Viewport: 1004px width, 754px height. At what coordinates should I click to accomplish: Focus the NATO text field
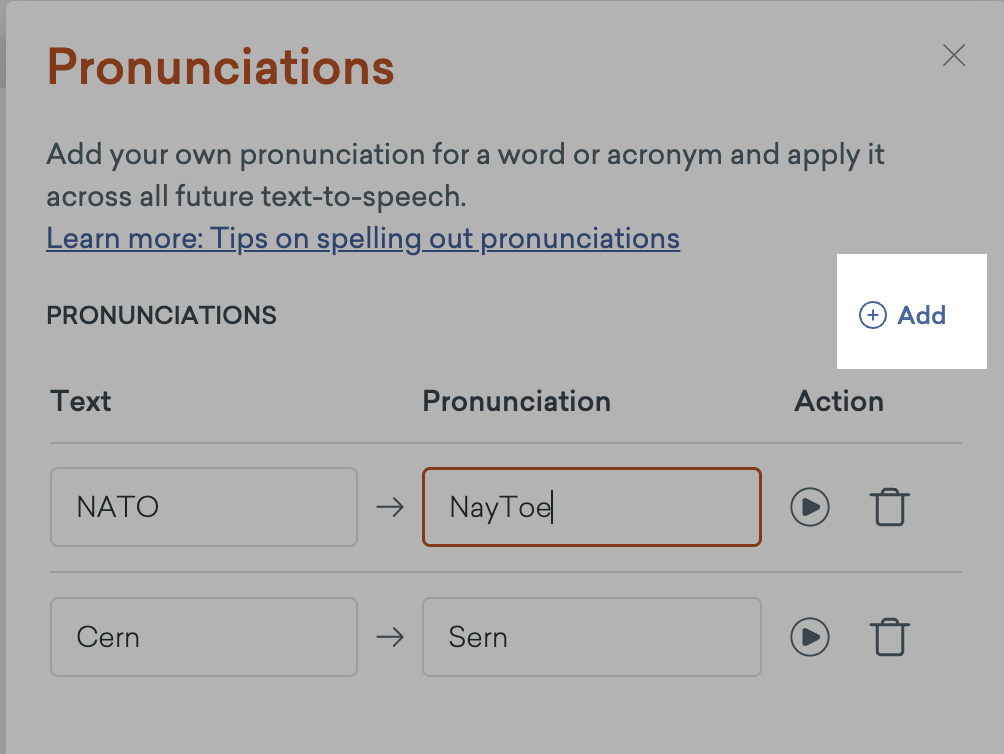204,507
